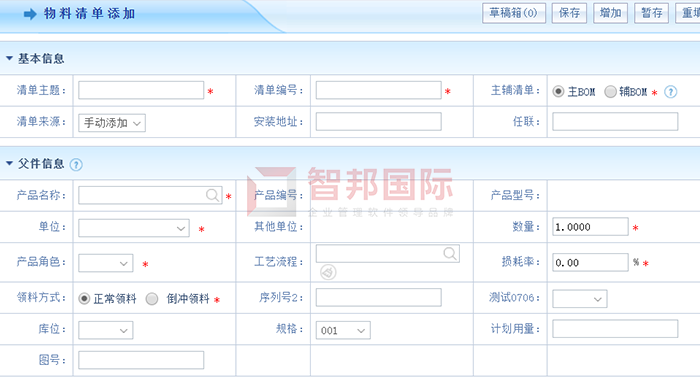Click the 增加 button
Image resolution: width=700 pixels, height=380 pixels.
click(x=610, y=13)
